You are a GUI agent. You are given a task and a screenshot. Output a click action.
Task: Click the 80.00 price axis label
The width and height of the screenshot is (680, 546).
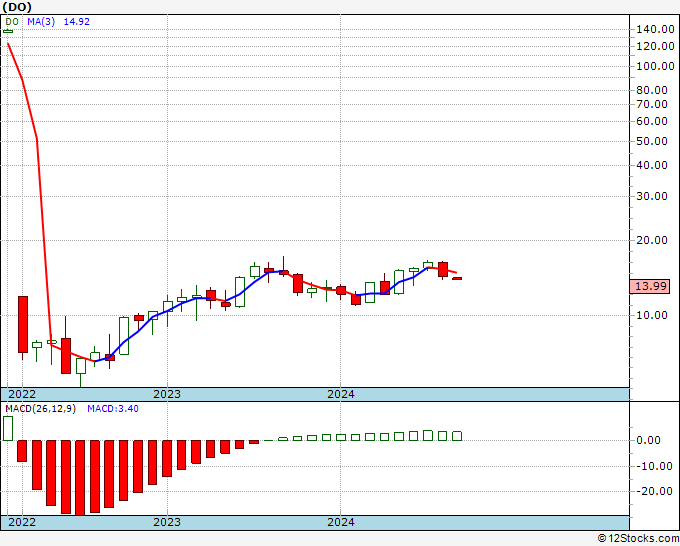click(x=652, y=90)
